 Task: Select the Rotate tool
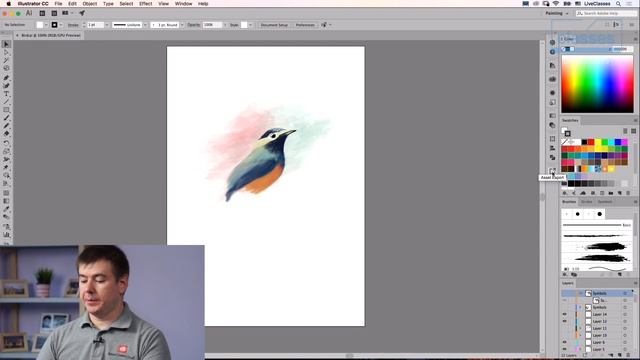click(x=6, y=143)
